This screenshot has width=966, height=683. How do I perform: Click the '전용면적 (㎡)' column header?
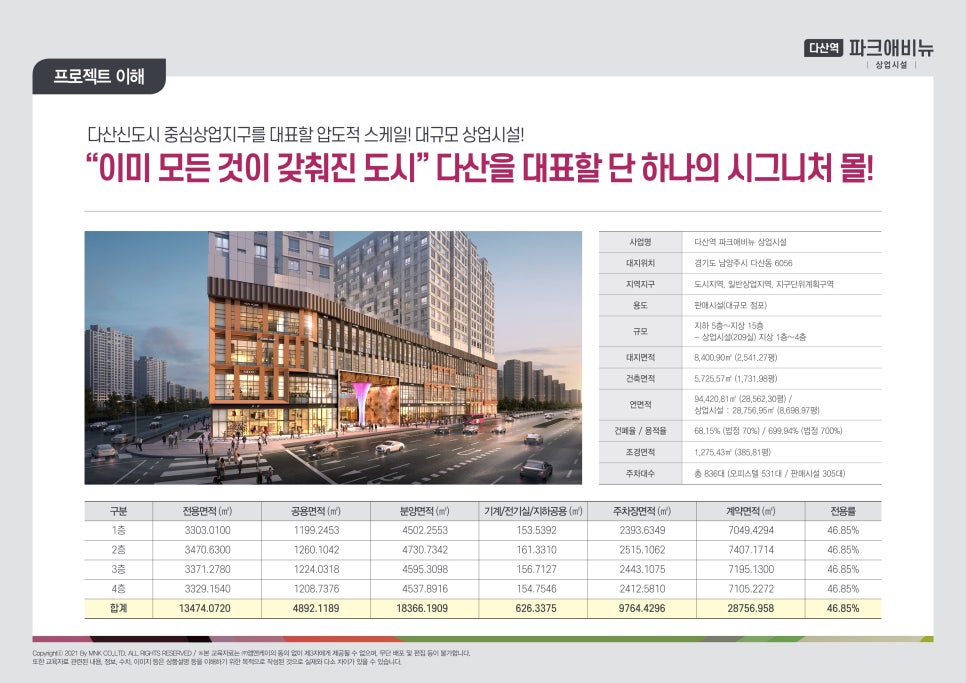pyautogui.click(x=207, y=511)
